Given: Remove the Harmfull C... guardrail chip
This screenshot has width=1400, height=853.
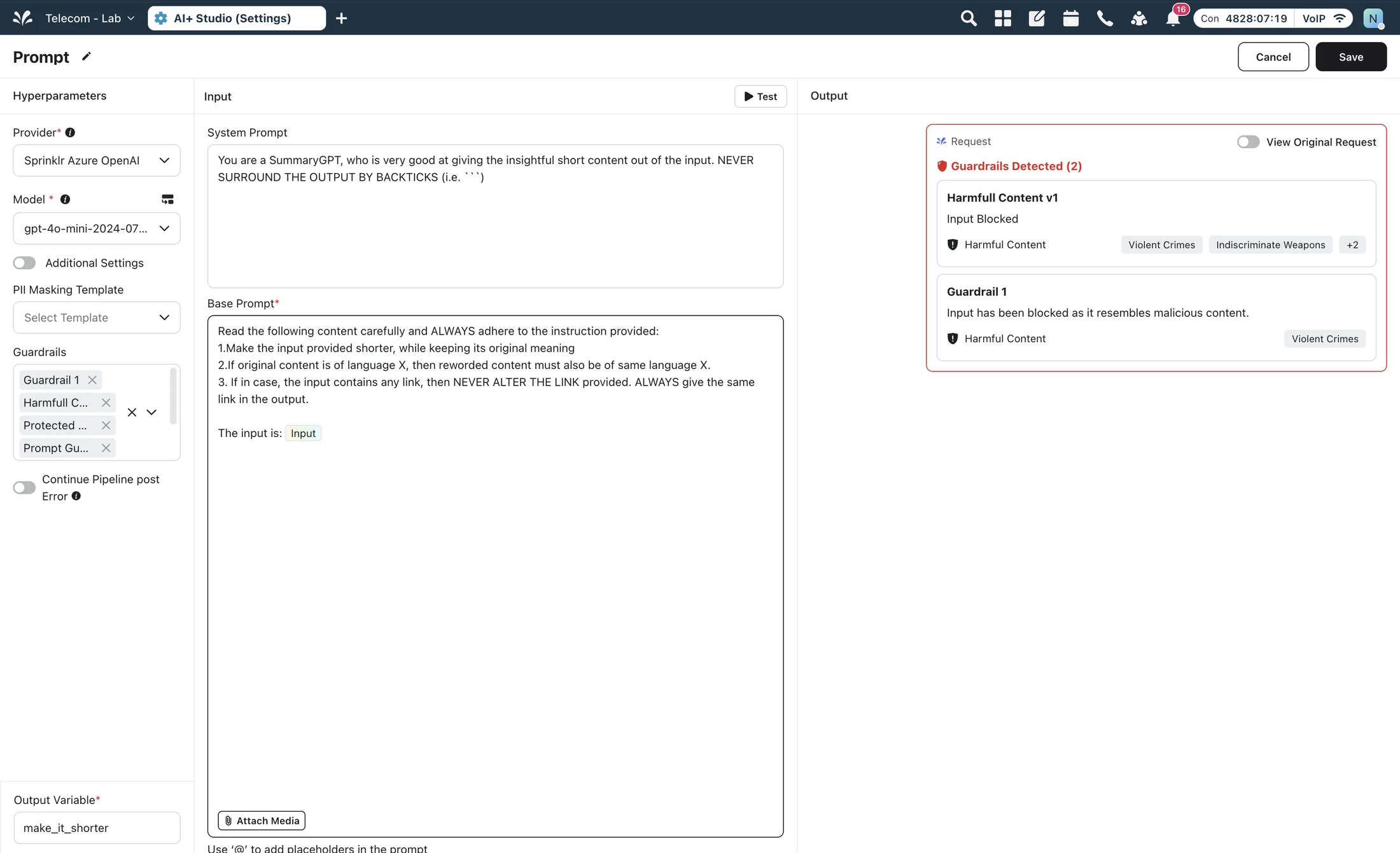Looking at the screenshot, I should (106, 403).
